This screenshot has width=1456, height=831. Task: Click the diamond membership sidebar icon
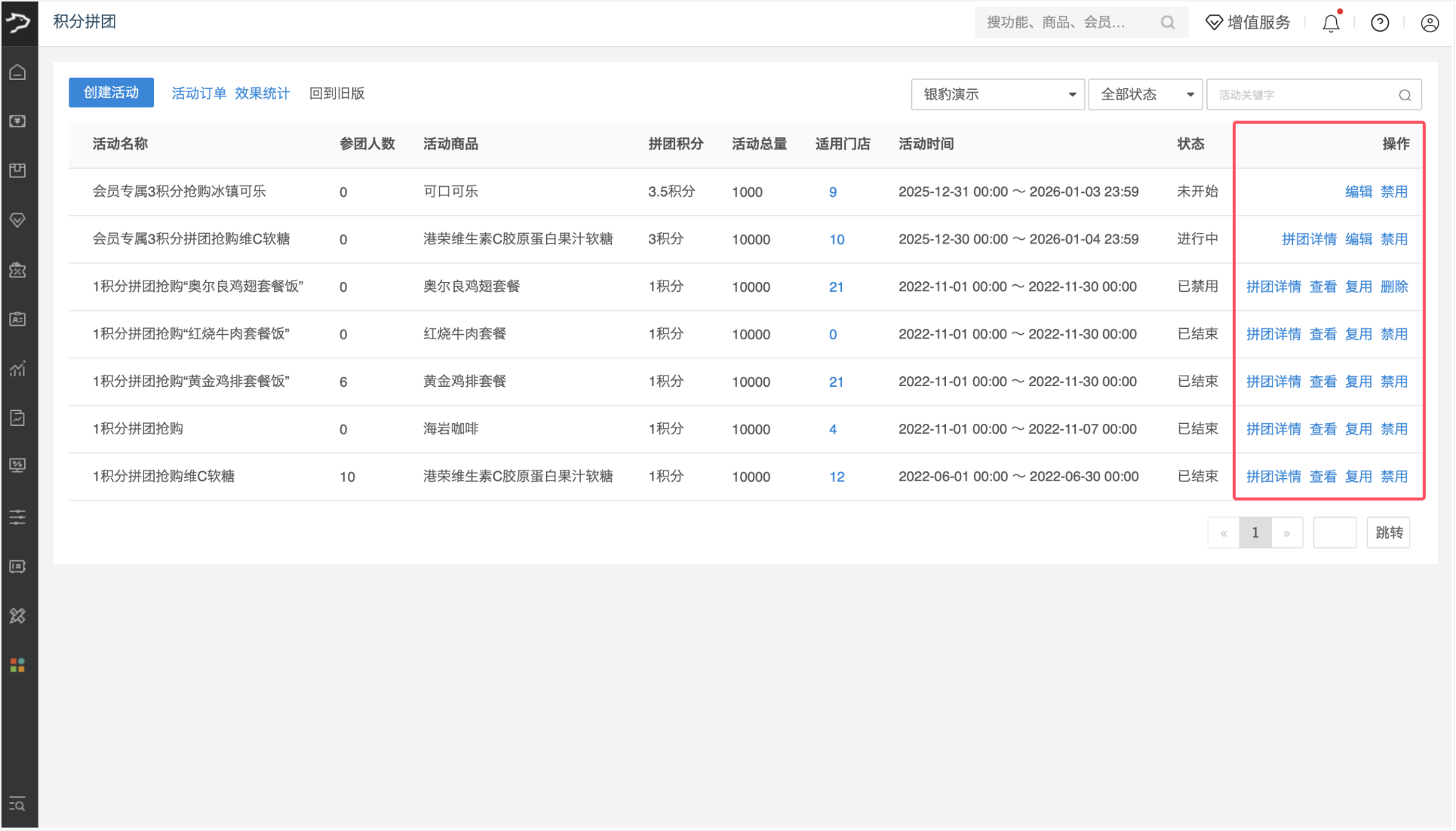pos(18,220)
